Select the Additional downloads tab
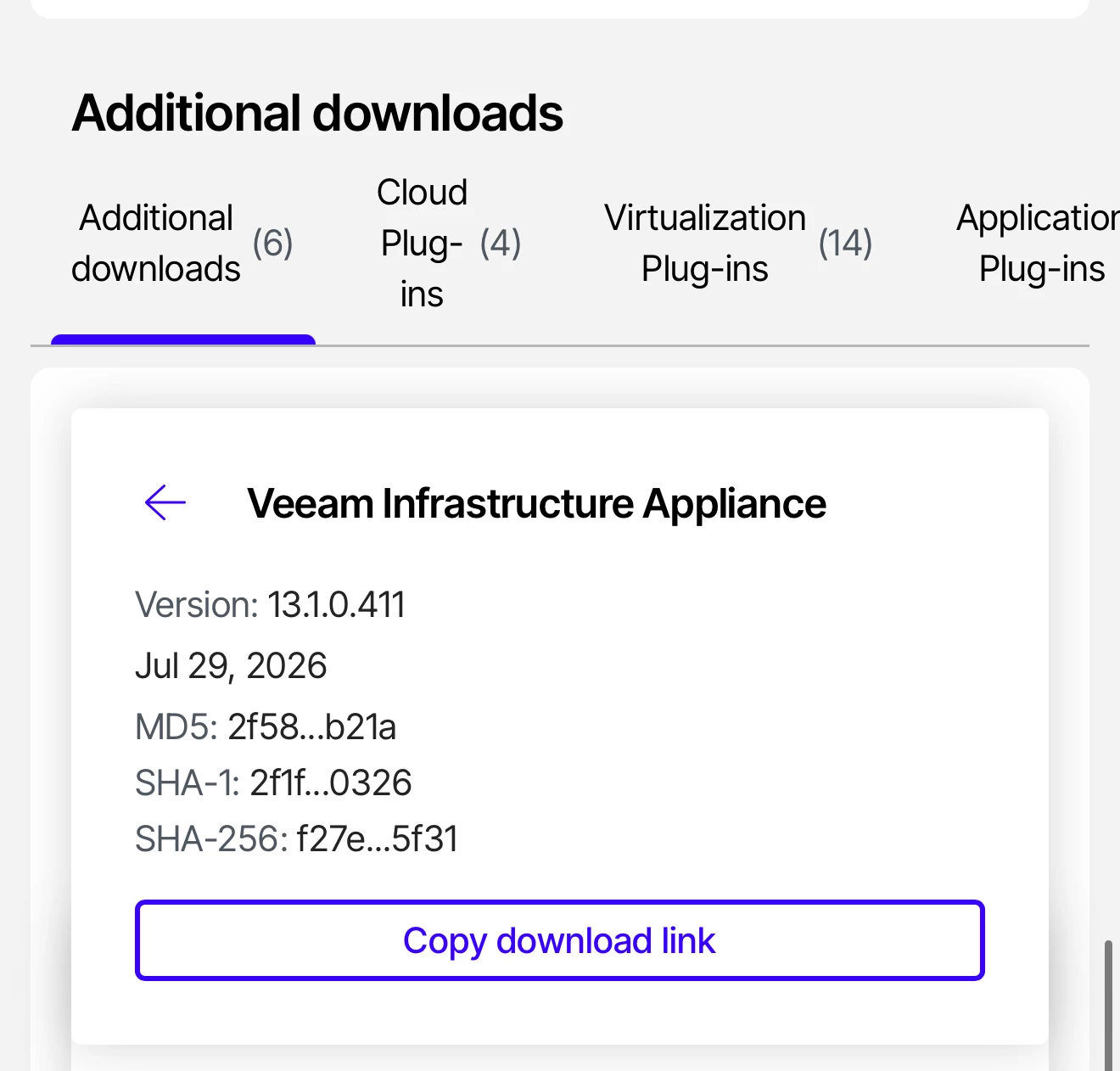 (x=182, y=244)
